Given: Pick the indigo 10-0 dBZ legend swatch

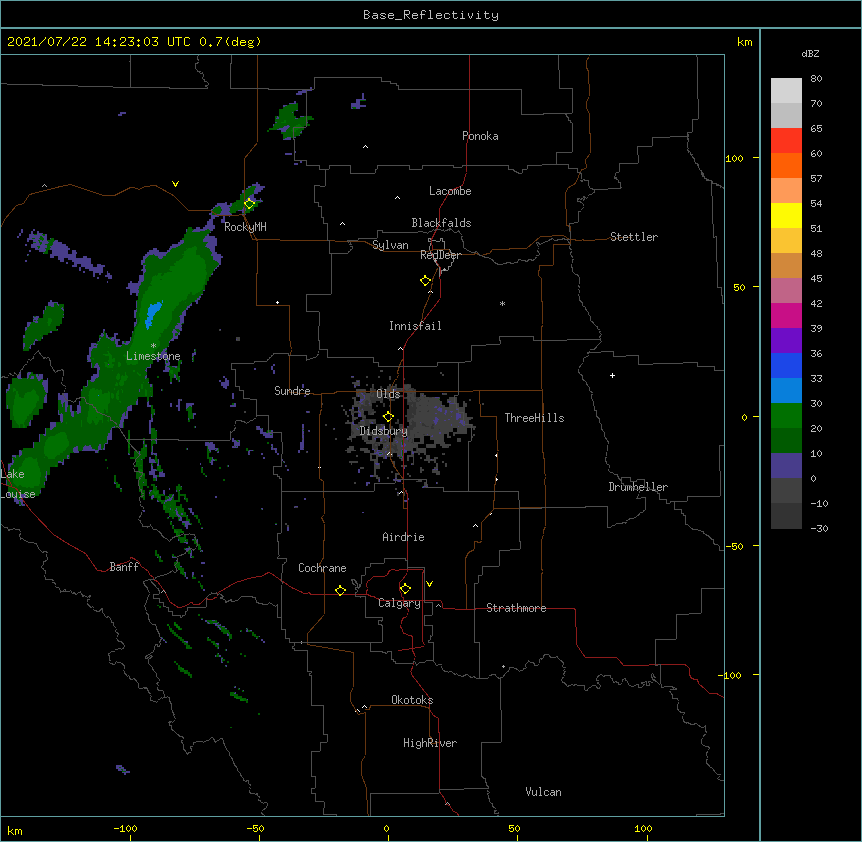Looking at the screenshot, I should pyautogui.click(x=786, y=466).
